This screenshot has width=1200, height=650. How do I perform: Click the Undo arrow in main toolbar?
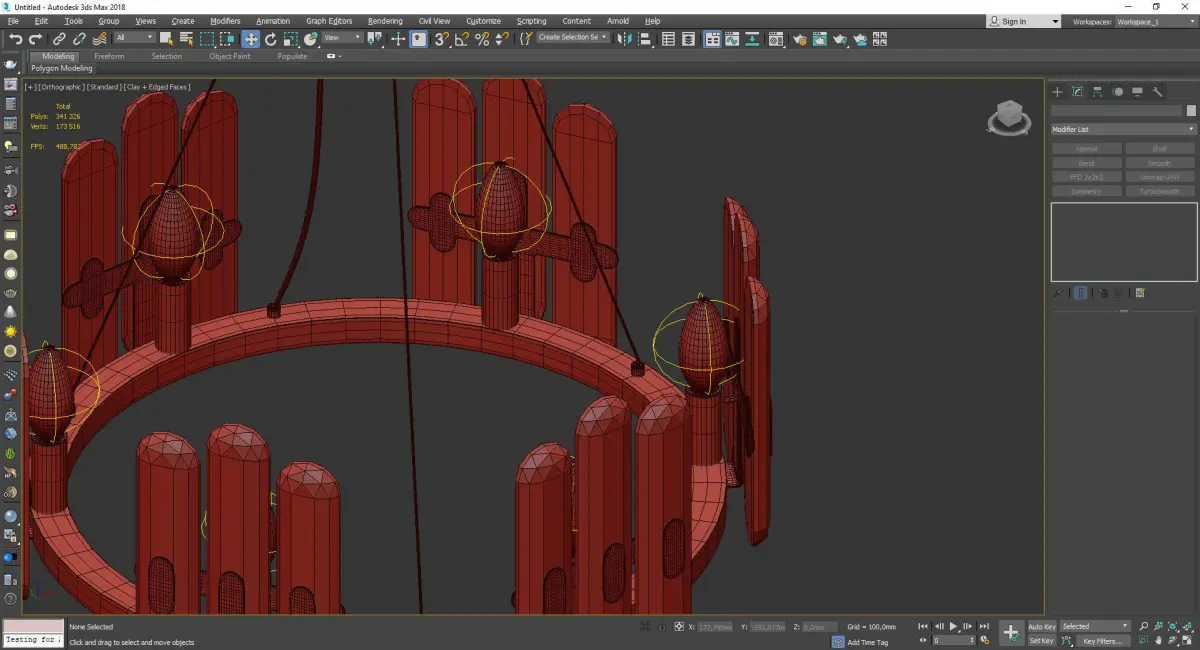pos(15,39)
